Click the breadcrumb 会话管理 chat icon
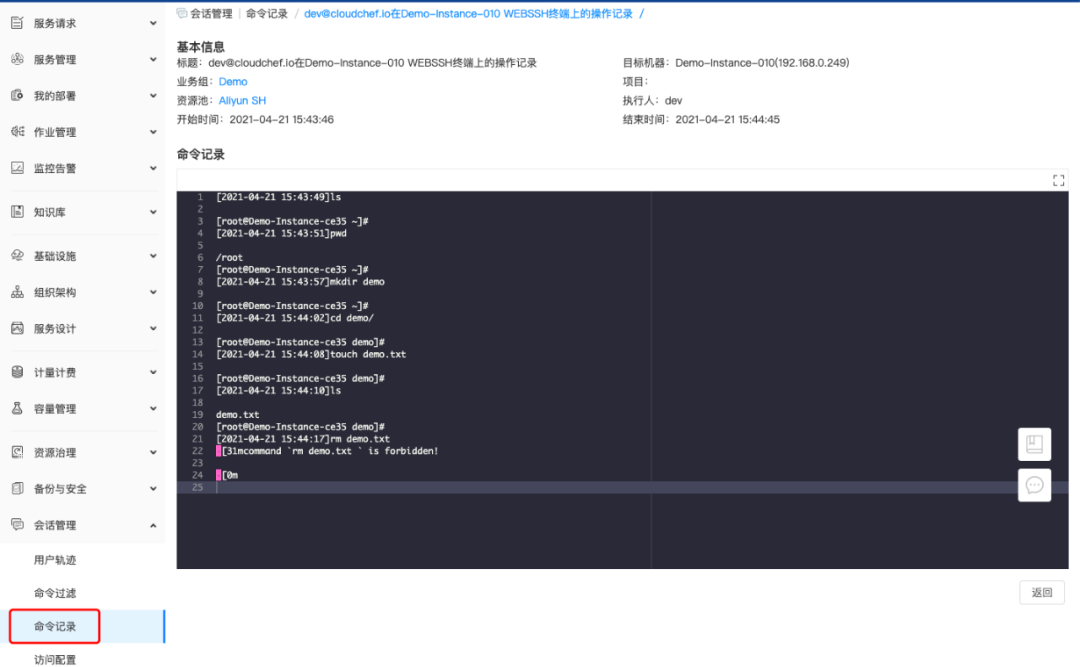 coord(182,13)
